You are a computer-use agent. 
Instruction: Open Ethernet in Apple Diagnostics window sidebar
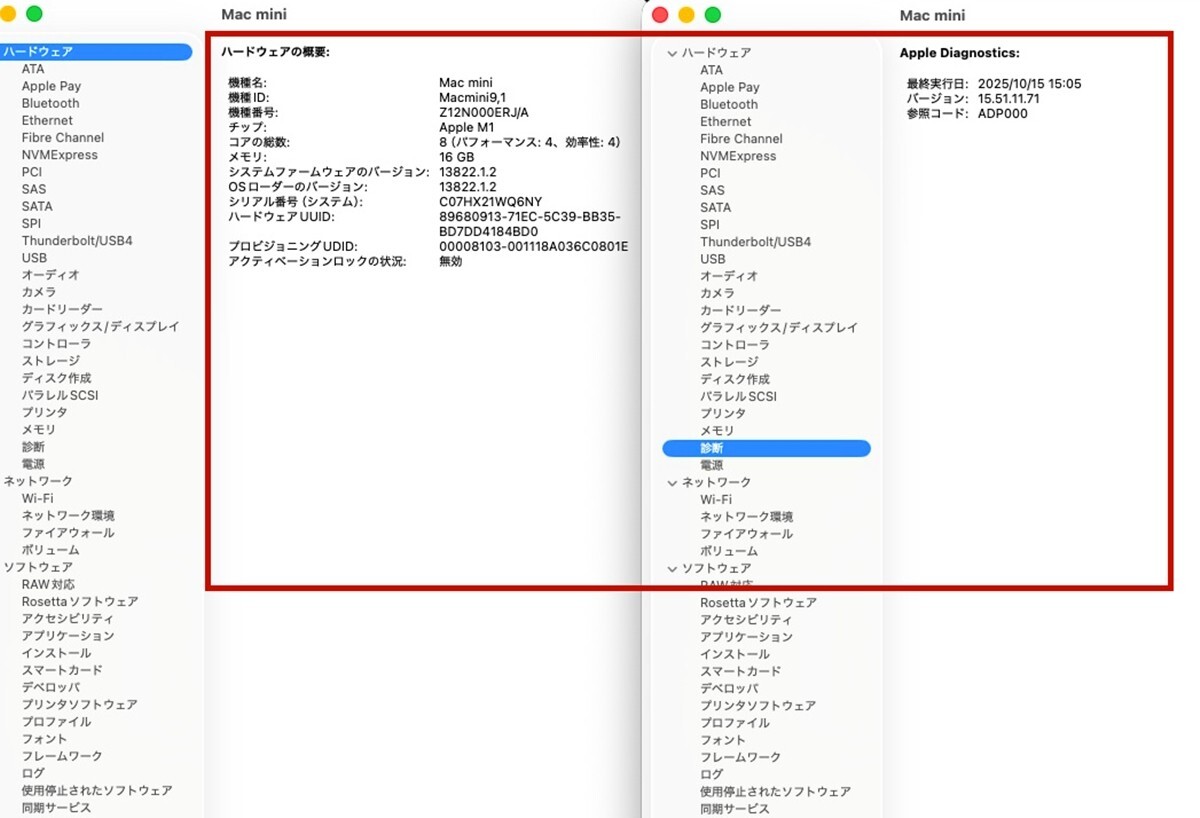[x=726, y=121]
